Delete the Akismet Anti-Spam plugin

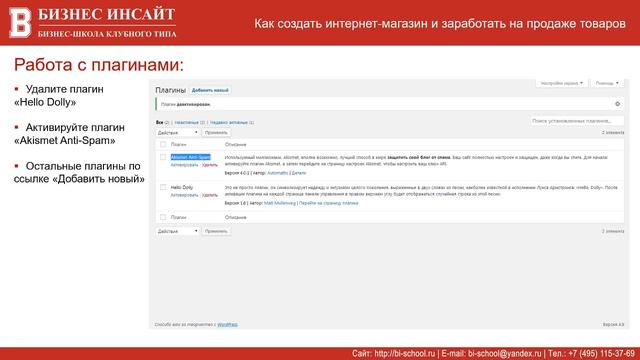click(x=210, y=165)
